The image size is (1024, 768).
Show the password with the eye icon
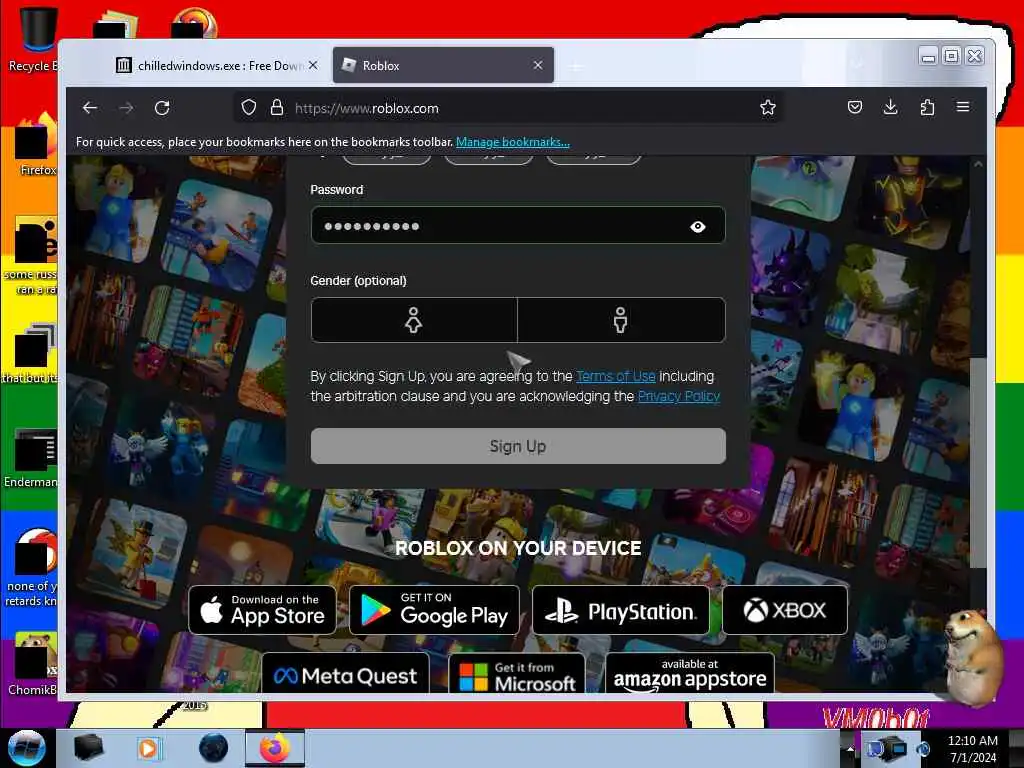point(697,227)
